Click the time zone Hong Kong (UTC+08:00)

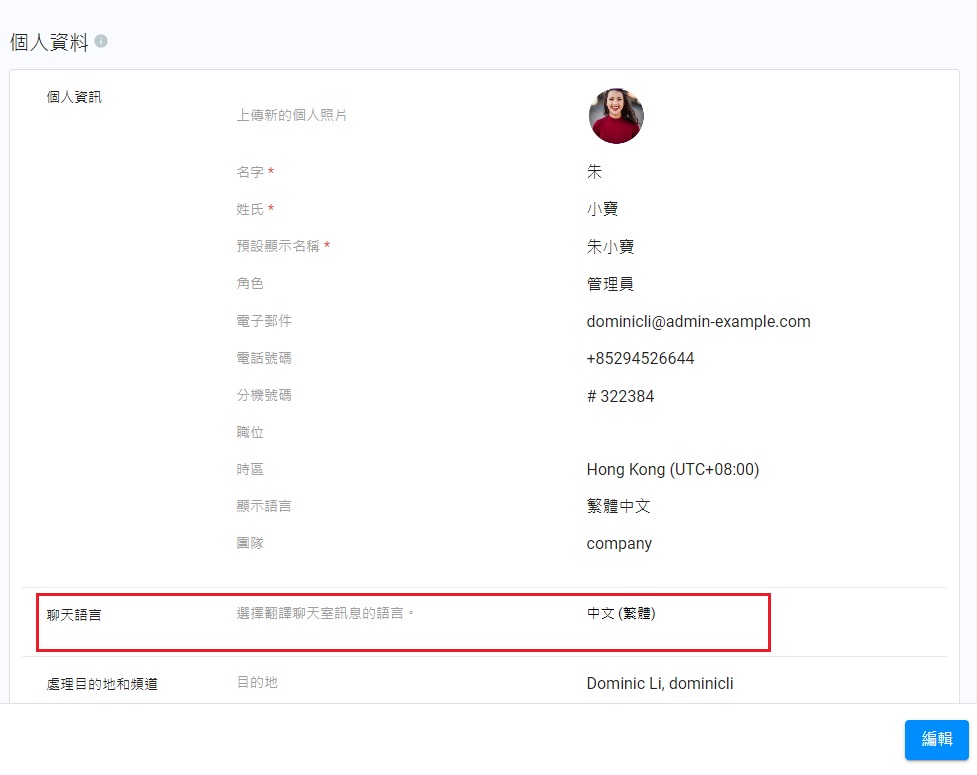point(673,469)
